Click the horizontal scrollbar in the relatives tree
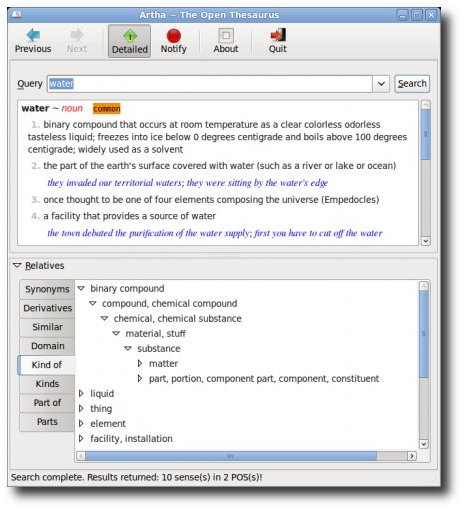 tap(231, 456)
